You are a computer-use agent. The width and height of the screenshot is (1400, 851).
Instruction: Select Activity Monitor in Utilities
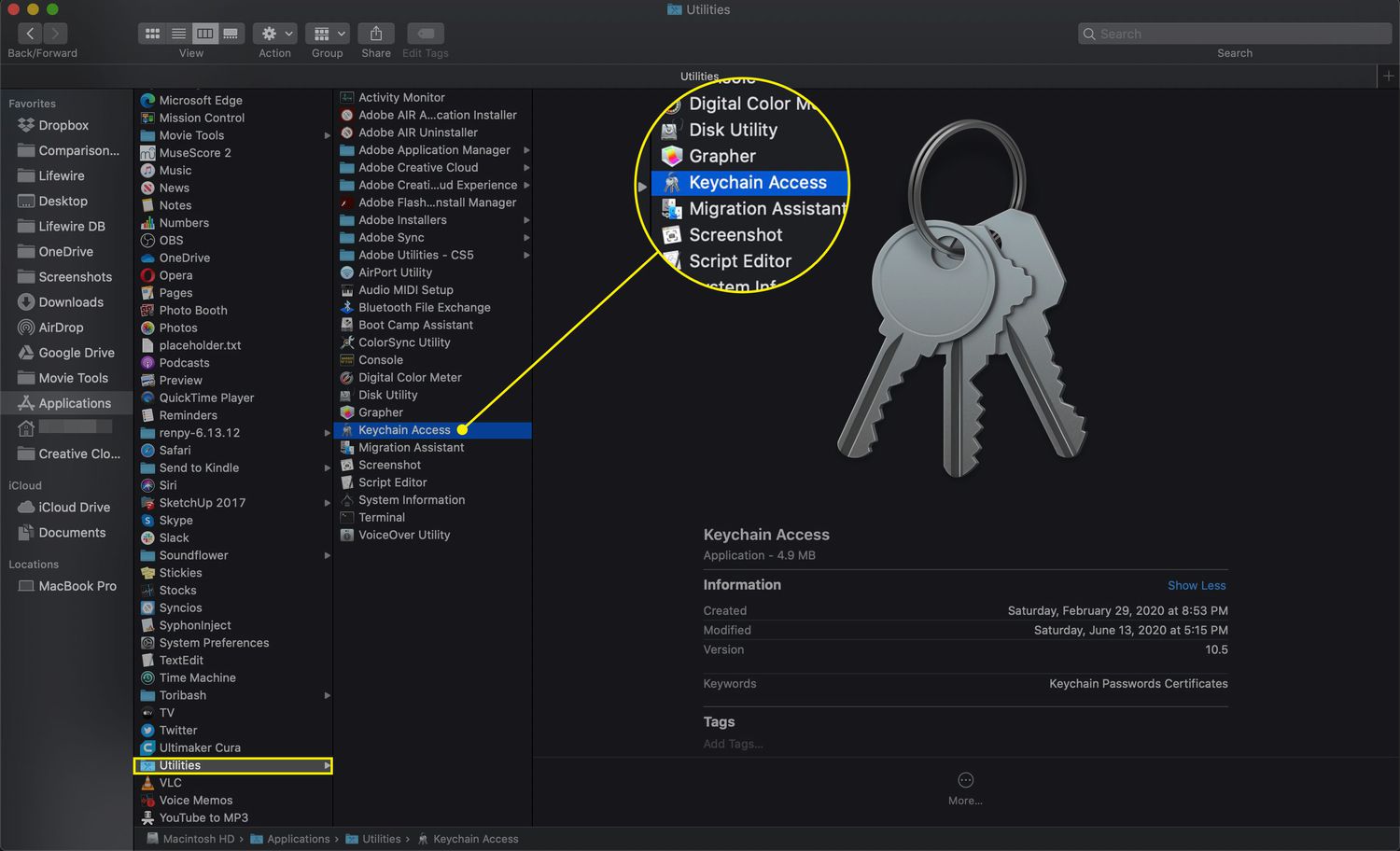point(401,97)
